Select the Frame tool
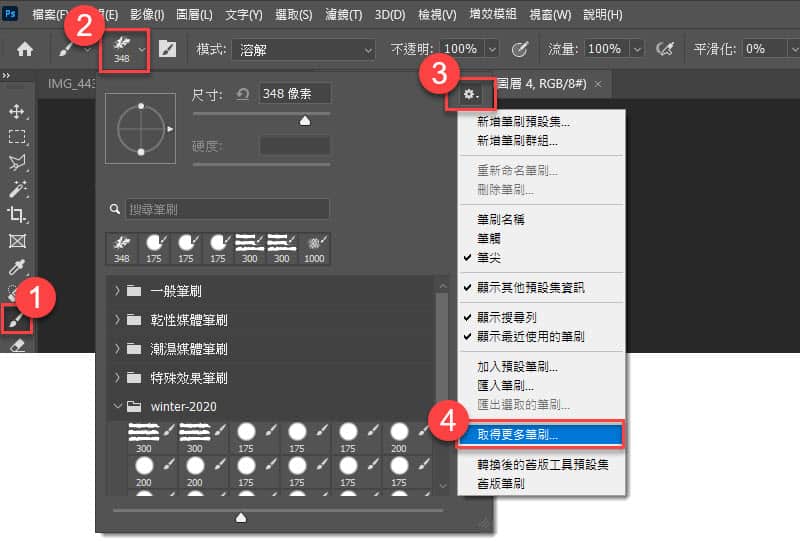 coord(17,241)
